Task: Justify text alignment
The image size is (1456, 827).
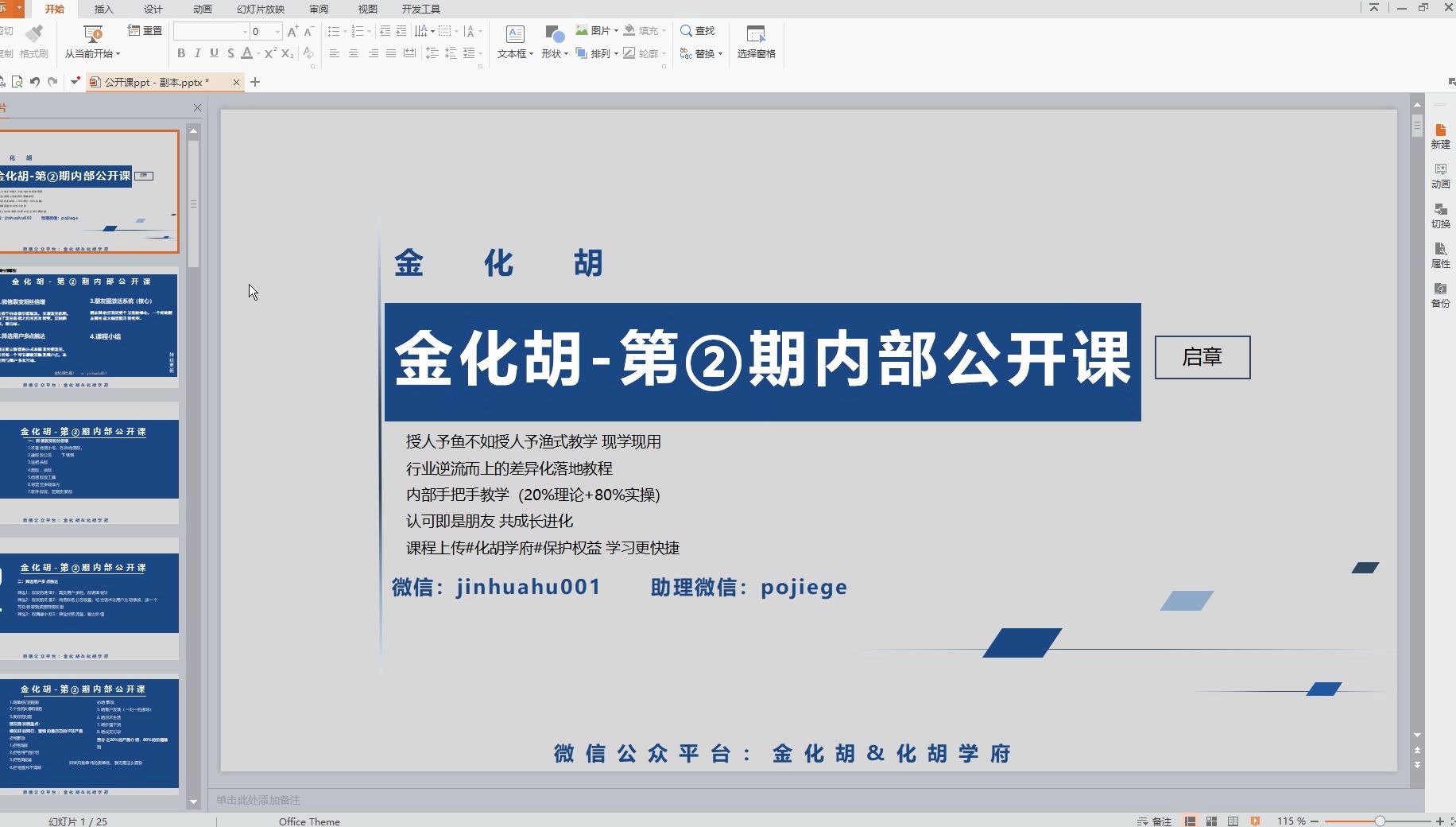Action: pyautogui.click(x=391, y=53)
